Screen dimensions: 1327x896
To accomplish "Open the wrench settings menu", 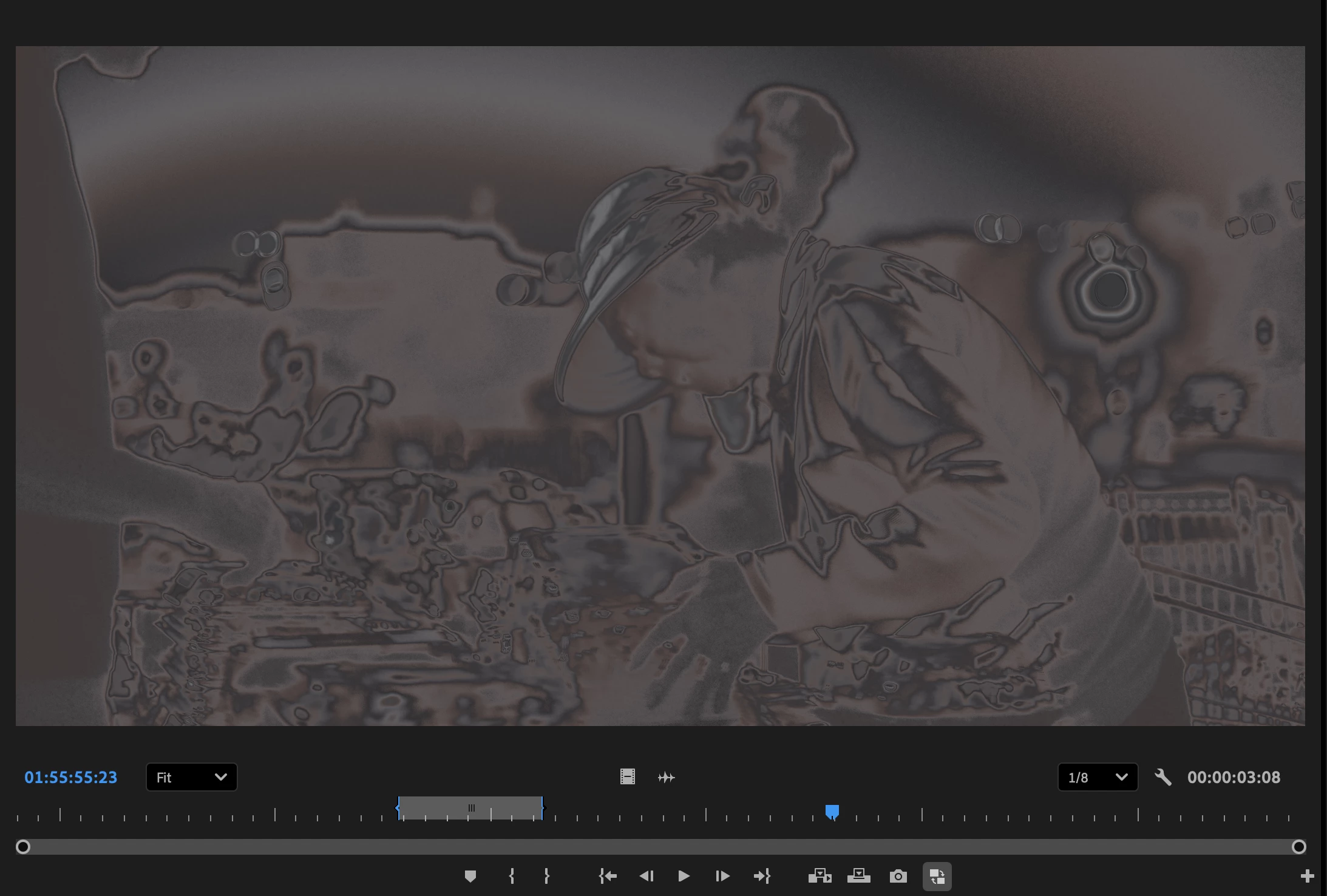I will point(1162,777).
